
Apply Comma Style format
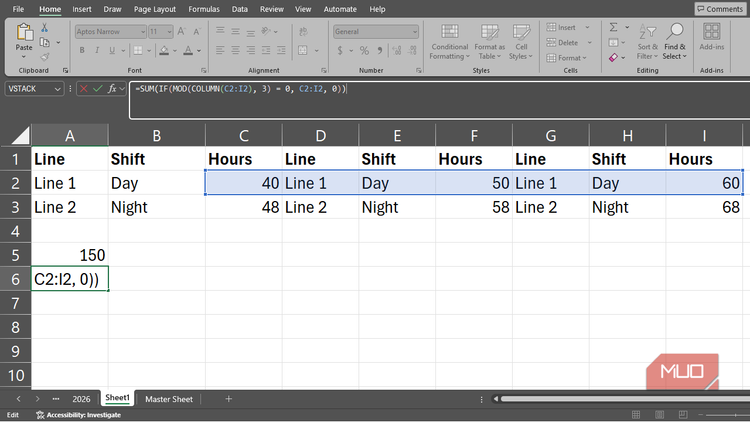pos(380,50)
